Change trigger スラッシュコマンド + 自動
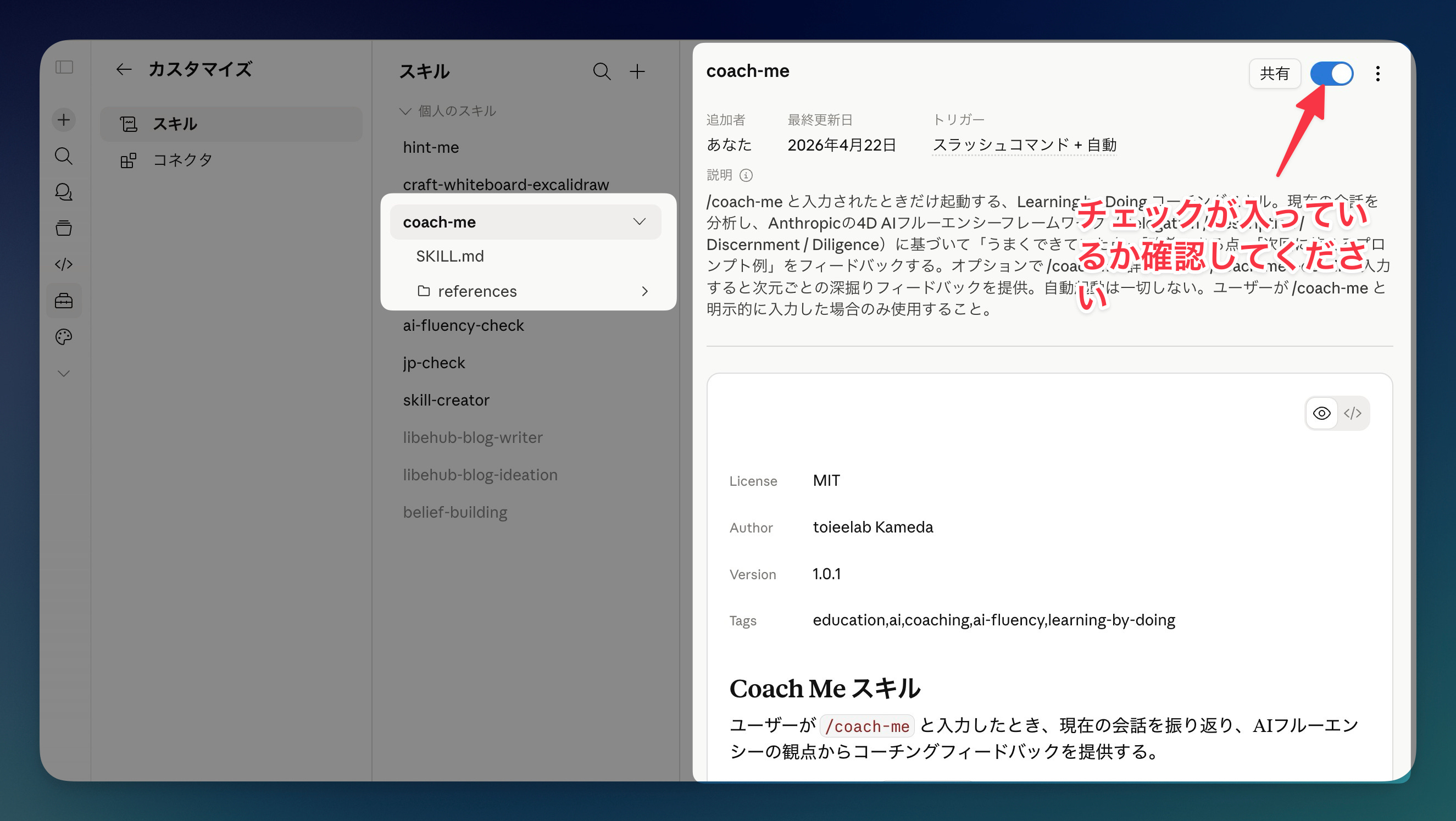 coord(1024,145)
